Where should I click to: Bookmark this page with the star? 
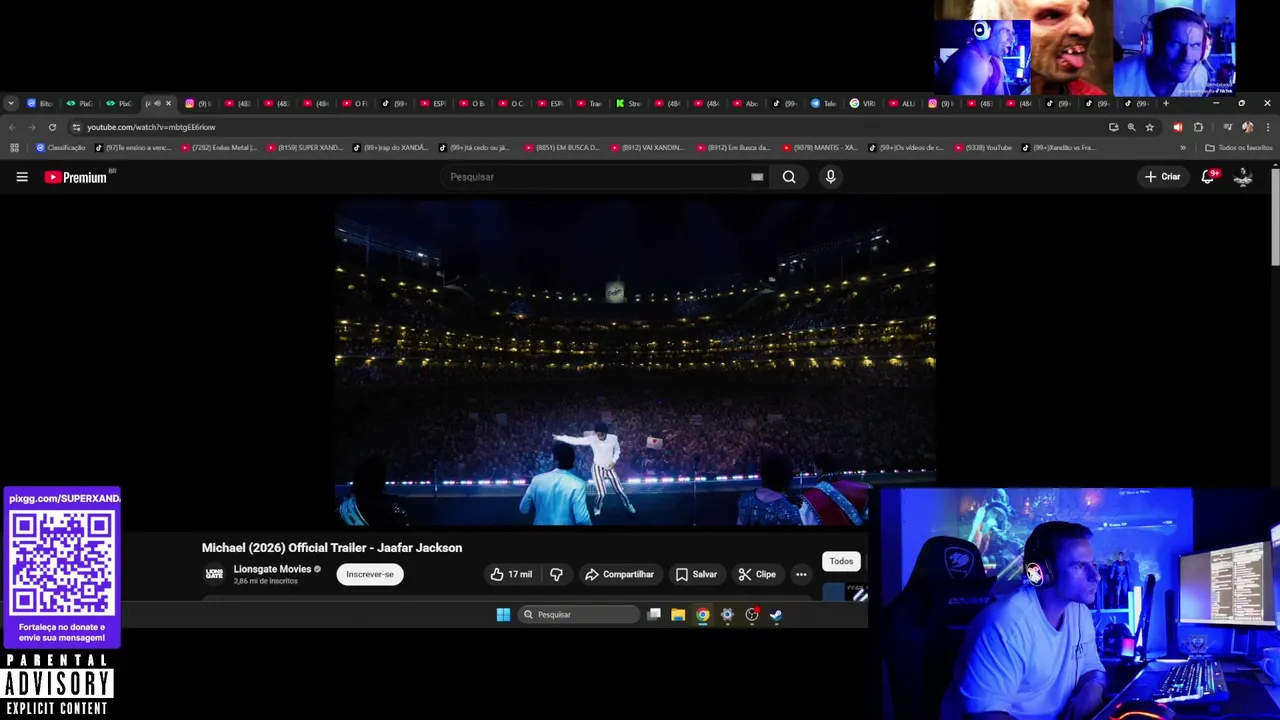click(x=1150, y=127)
